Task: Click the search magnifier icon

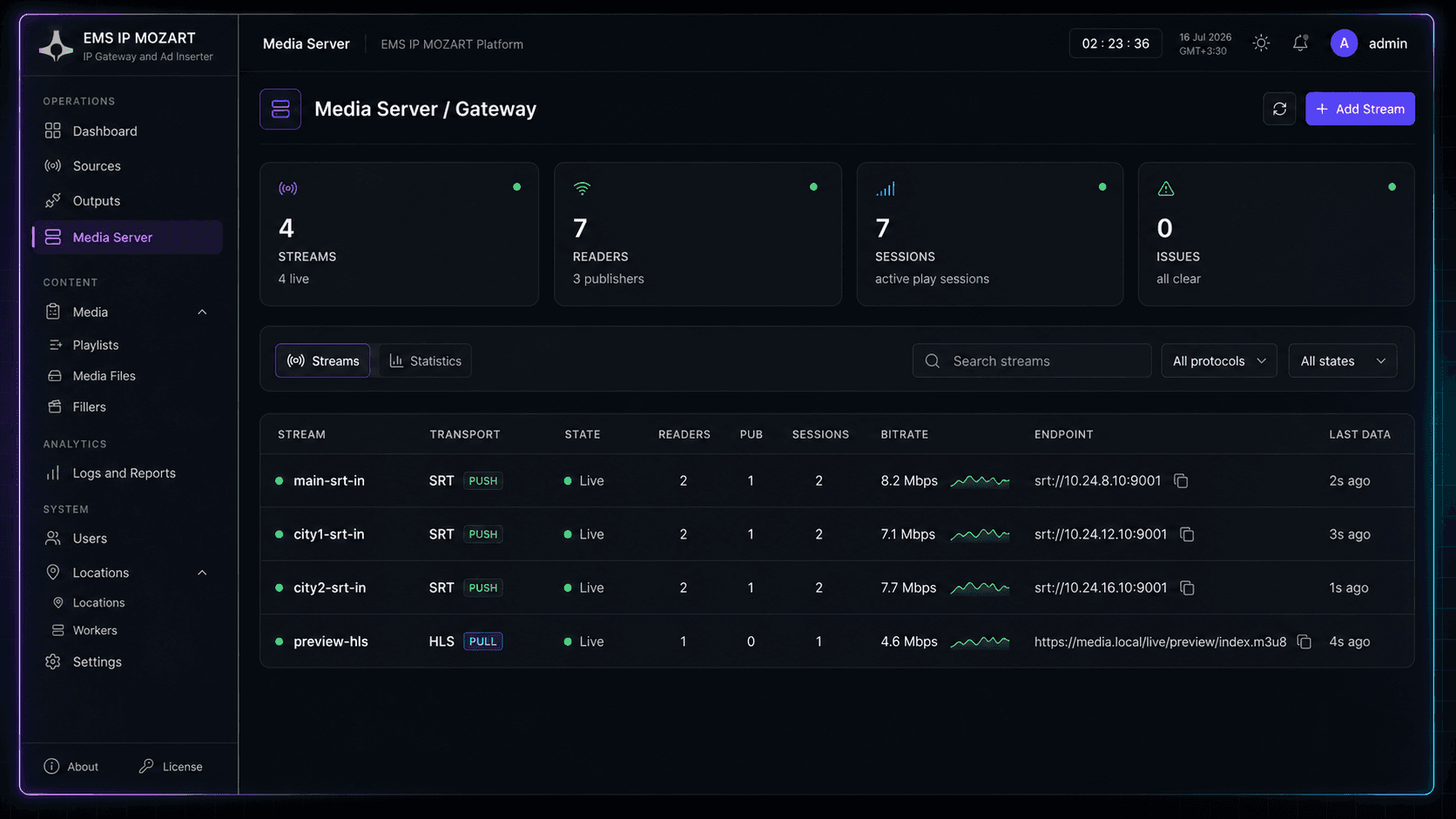Action: (x=933, y=360)
